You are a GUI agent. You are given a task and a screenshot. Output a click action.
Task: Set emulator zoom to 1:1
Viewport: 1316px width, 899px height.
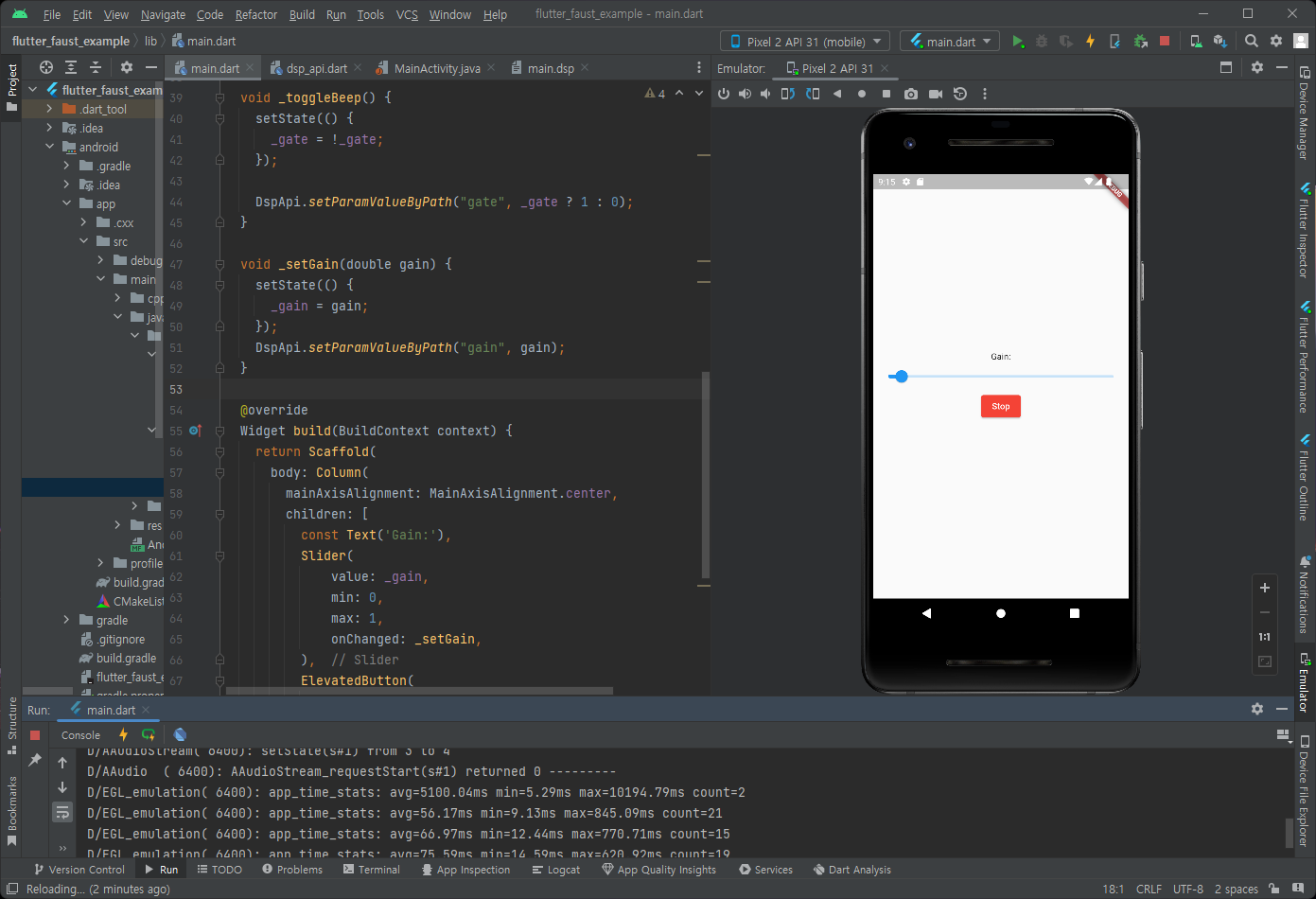click(1265, 637)
